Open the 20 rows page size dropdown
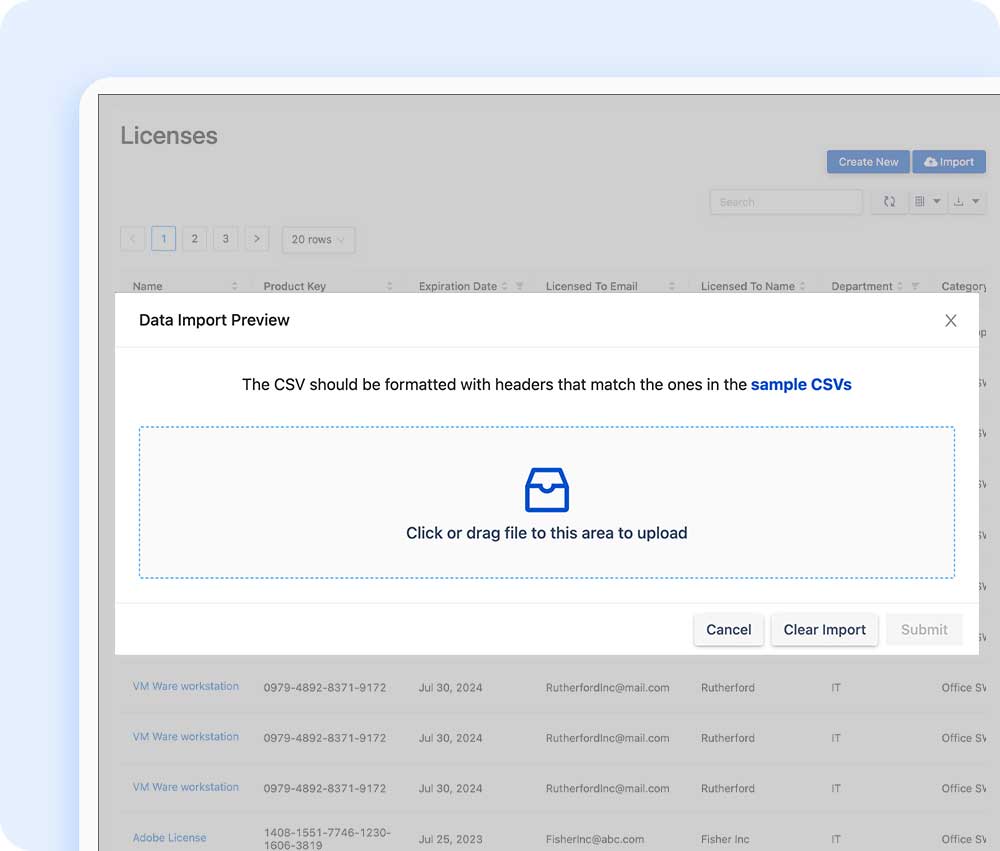The height and width of the screenshot is (851, 1000). click(318, 240)
